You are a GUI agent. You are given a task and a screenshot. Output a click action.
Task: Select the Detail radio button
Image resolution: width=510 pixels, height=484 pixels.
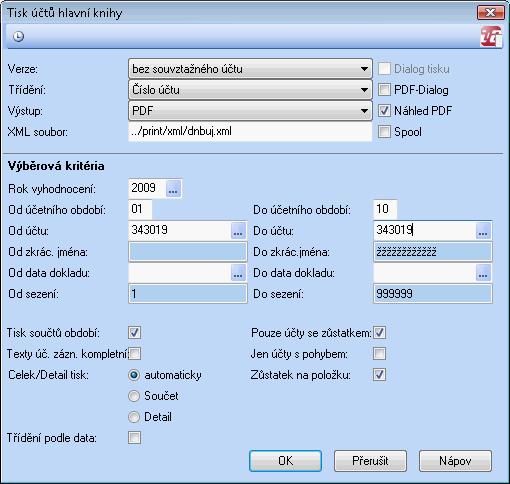134,417
